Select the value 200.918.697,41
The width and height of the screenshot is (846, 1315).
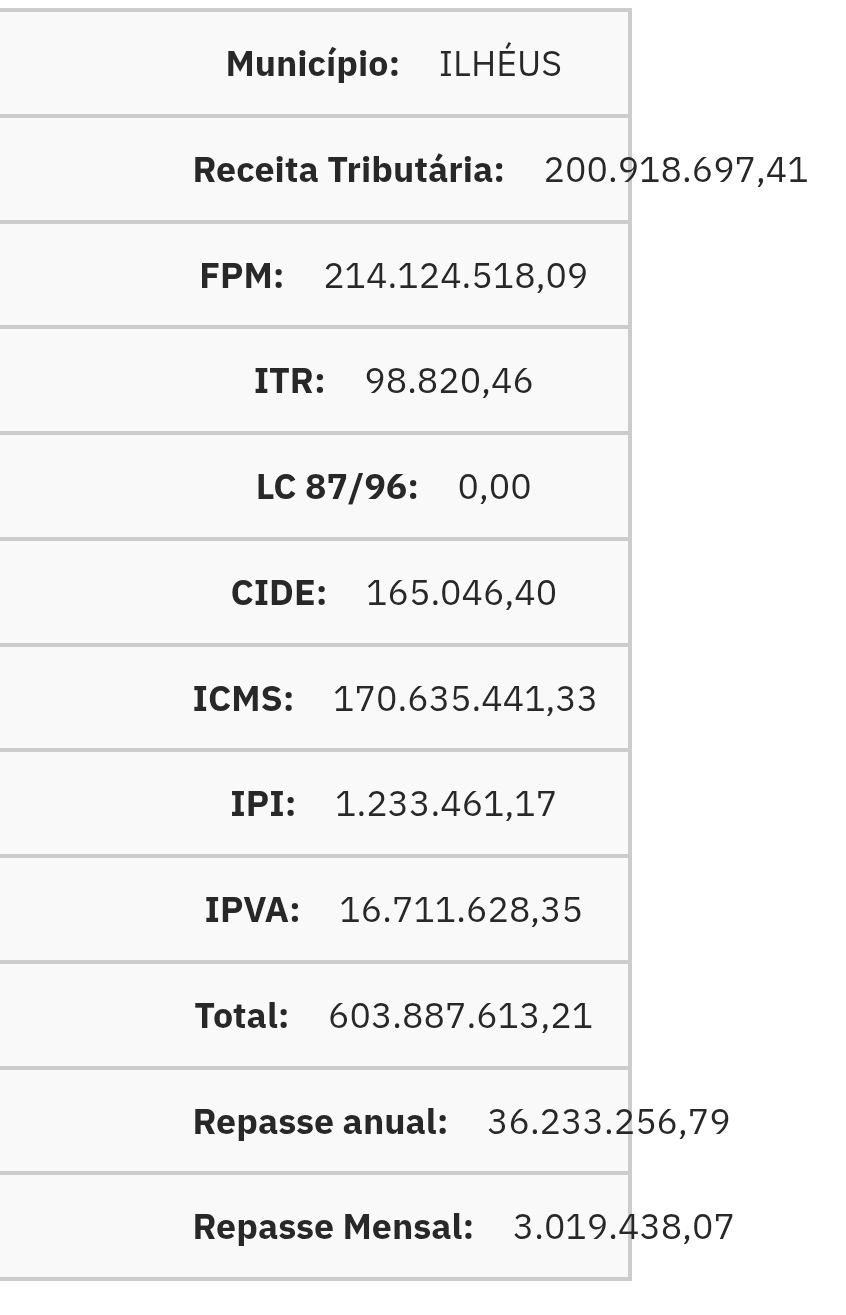[x=676, y=170]
